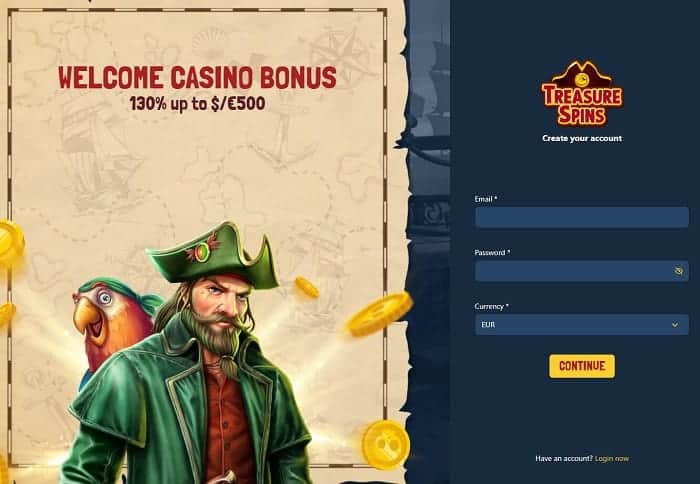700x484 pixels.
Task: Click the compass rose sketch on map
Action: (x=338, y=54)
